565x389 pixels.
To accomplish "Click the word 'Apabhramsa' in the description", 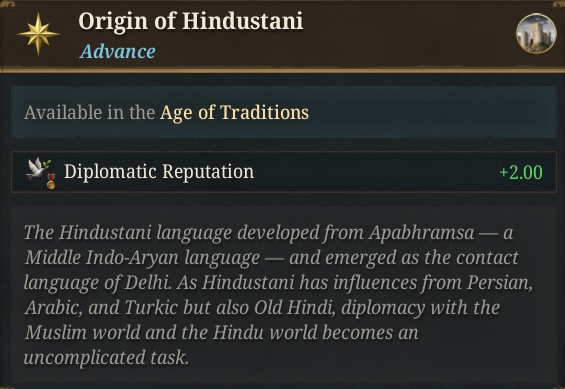I will tap(421, 233).
